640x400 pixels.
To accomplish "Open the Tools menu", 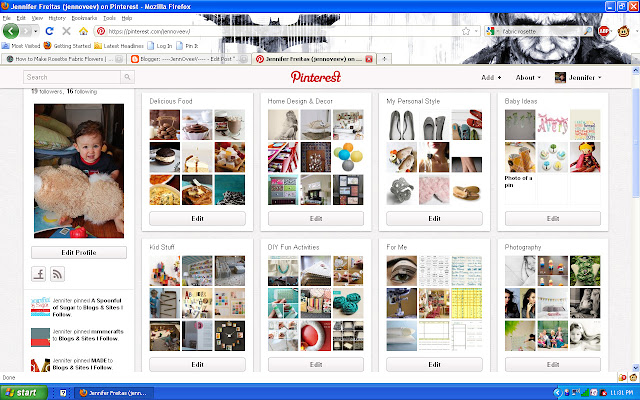I will [109, 18].
